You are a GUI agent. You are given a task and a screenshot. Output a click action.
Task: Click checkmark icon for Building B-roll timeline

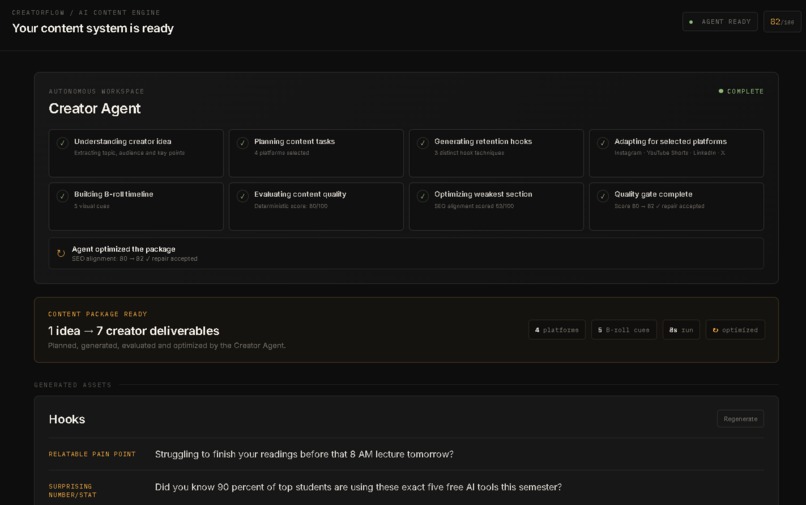(62, 196)
